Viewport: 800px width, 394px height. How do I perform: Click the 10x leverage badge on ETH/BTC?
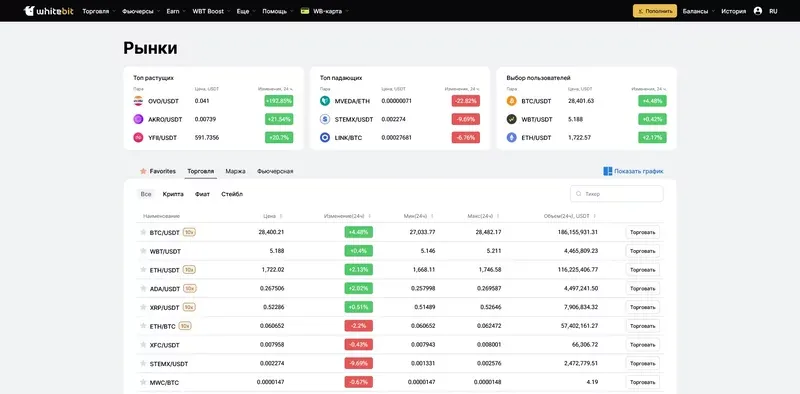click(x=185, y=326)
